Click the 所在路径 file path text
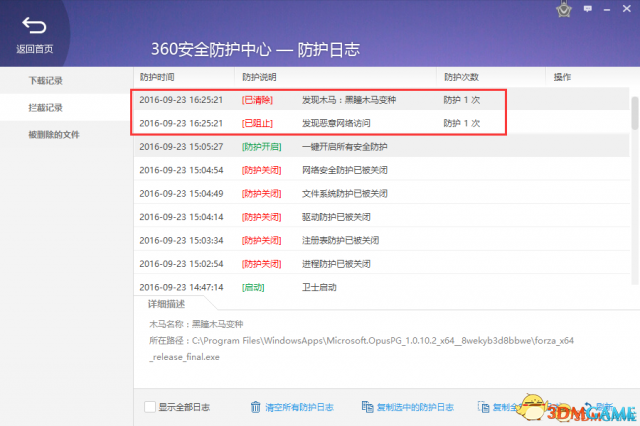The height and width of the screenshot is (426, 640). coord(361,349)
